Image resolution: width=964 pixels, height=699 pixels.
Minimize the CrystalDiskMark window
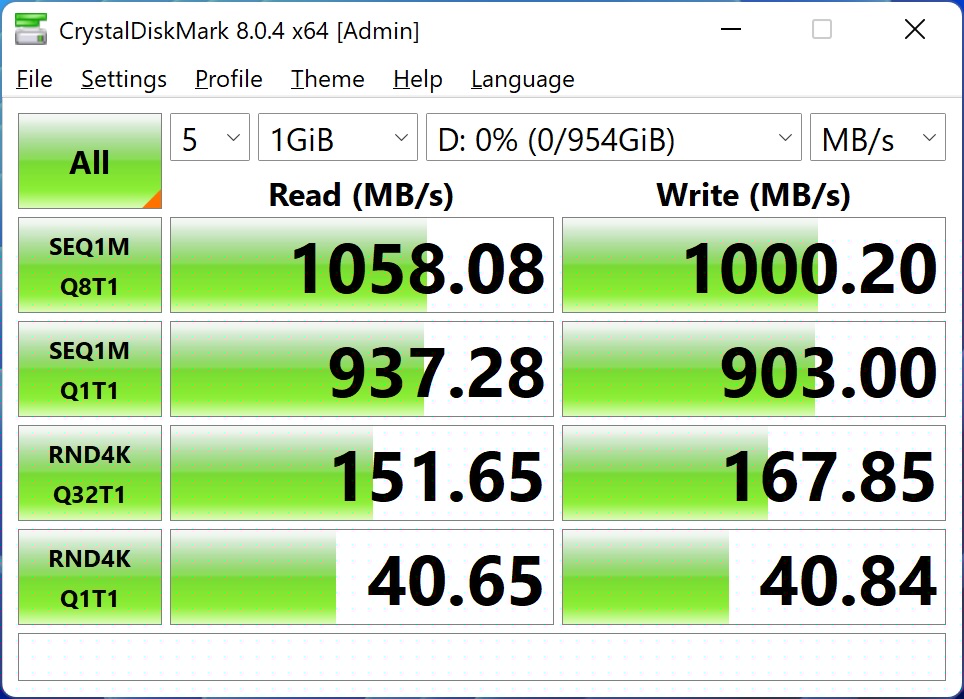[730, 29]
